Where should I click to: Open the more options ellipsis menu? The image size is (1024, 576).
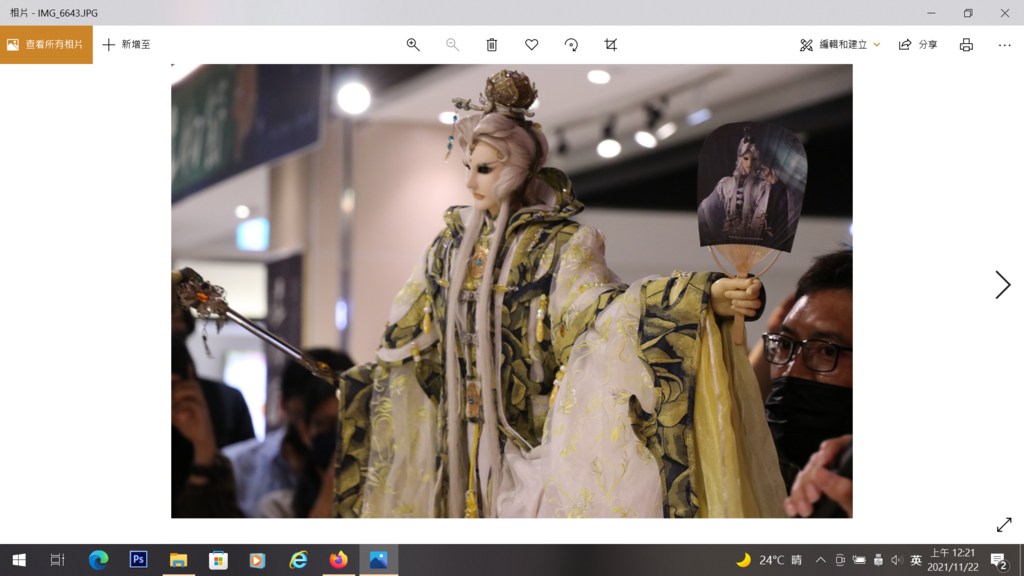point(1004,44)
